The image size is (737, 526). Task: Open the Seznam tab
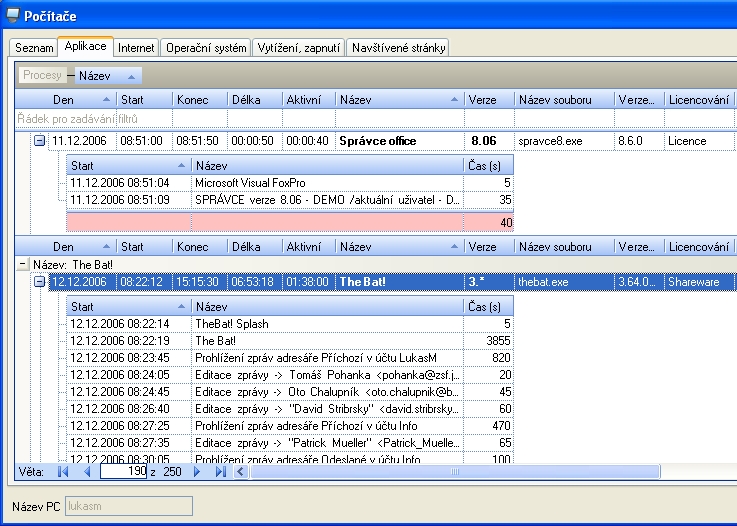pyautogui.click(x=34, y=48)
